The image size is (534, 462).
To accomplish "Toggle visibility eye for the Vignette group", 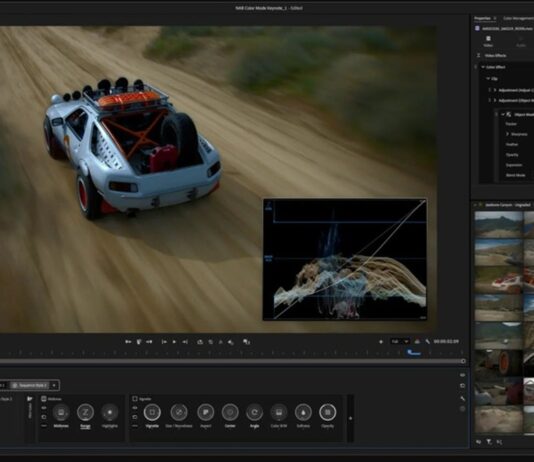I will pyautogui.click(x=135, y=408).
